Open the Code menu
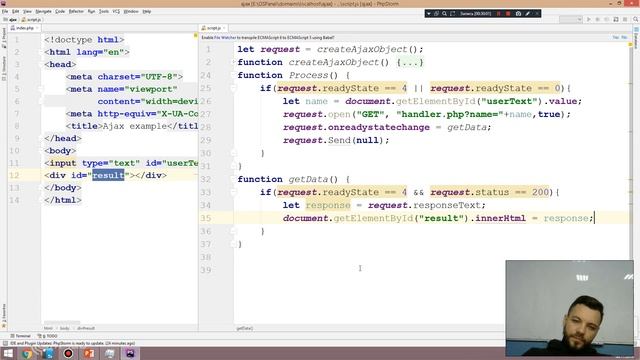The height and width of the screenshot is (360, 640). coord(60,11)
